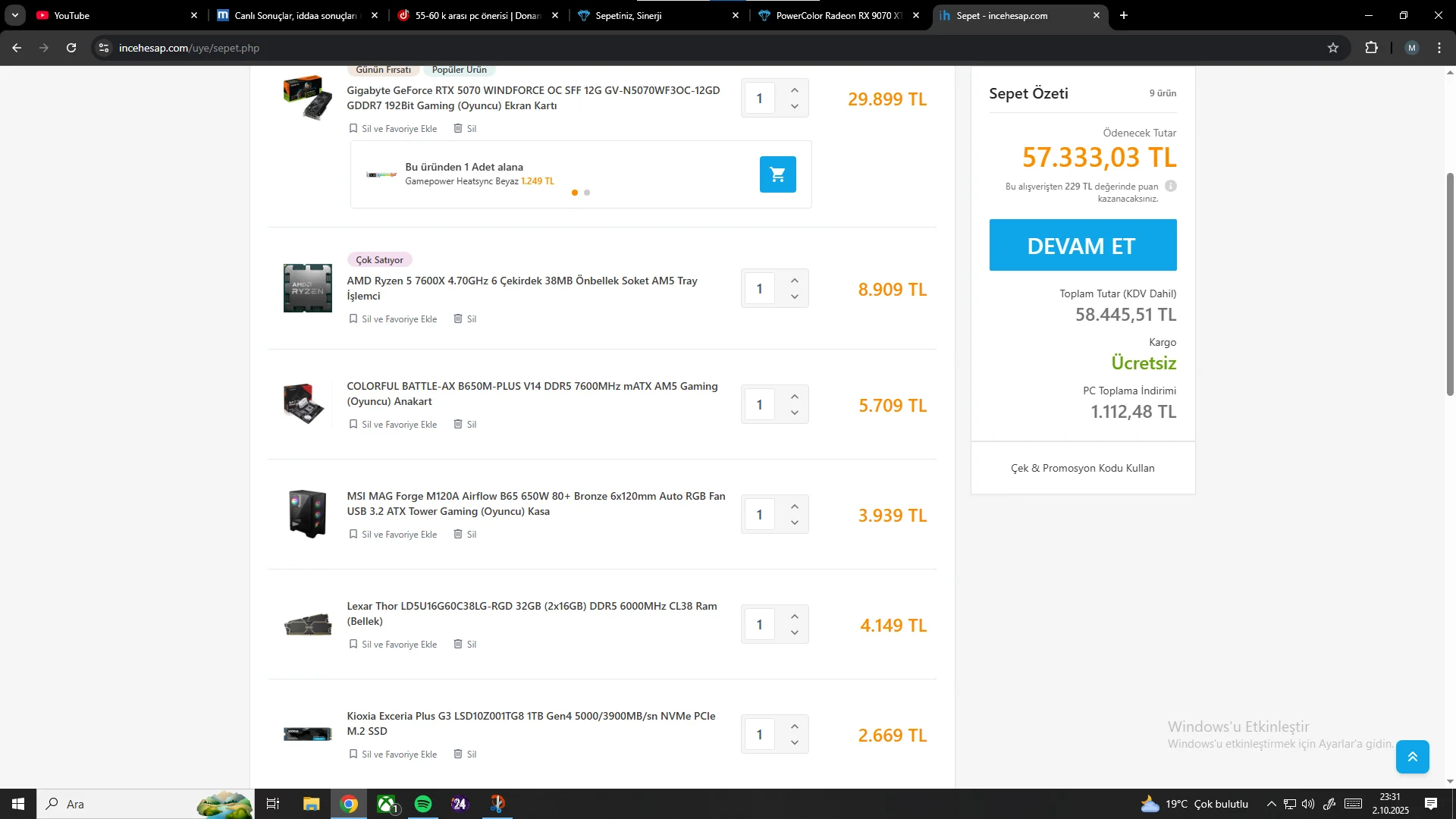1456x819 pixels.
Task: Open Çek & Promosyon Kodu Kullan link
Action: pos(1082,468)
